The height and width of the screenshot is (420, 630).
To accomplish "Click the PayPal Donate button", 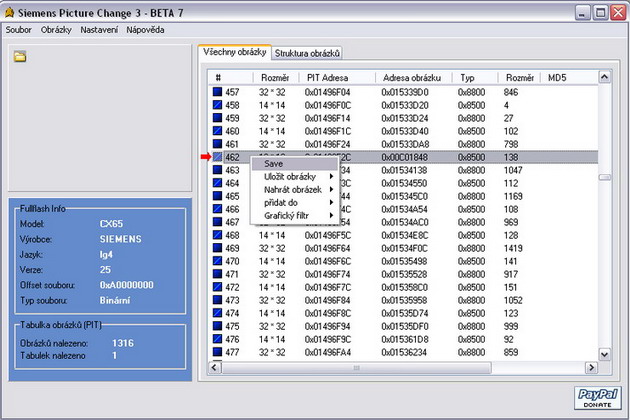I will click(597, 398).
